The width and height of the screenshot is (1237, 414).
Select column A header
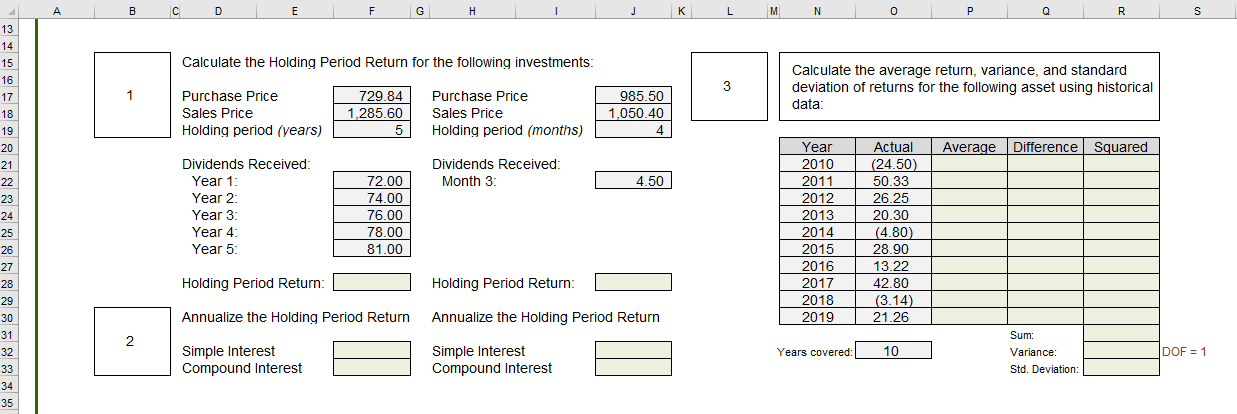tap(56, 11)
